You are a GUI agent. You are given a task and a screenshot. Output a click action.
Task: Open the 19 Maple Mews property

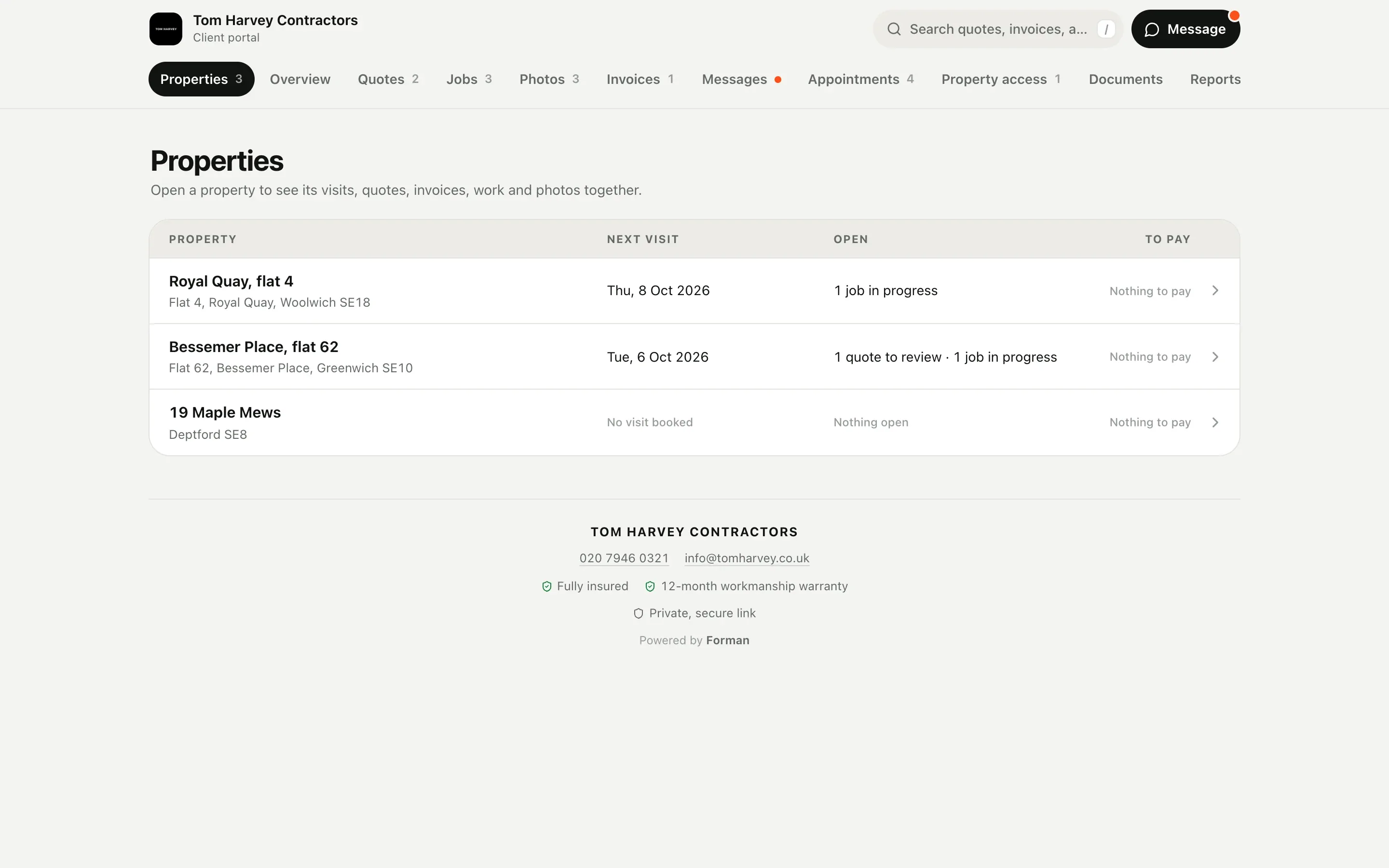click(694, 422)
